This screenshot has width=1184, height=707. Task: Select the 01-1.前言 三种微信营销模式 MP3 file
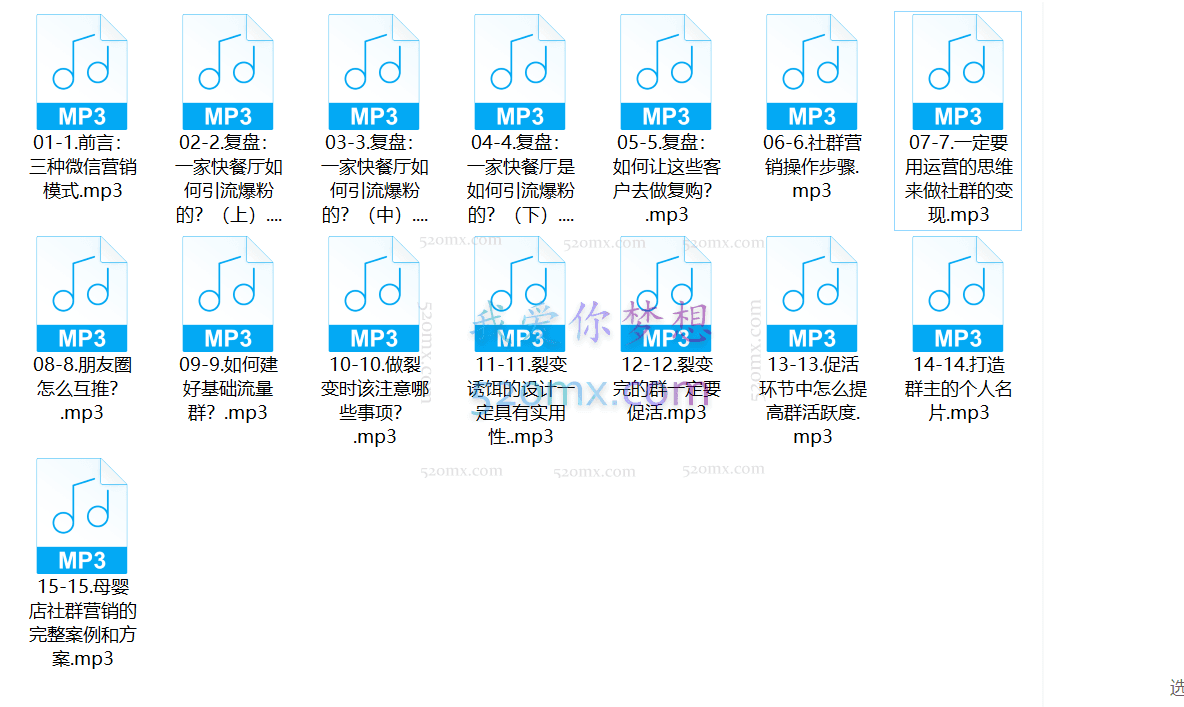pyautogui.click(x=82, y=72)
